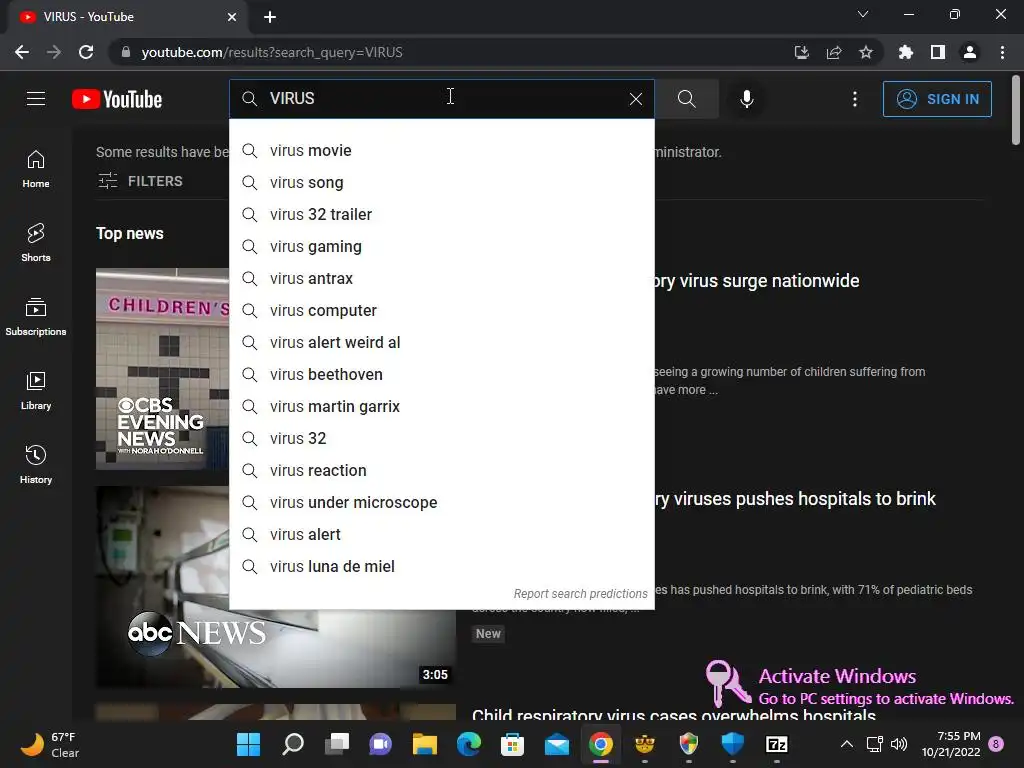Open new browser tab
This screenshot has height=768, width=1024.
[270, 17]
